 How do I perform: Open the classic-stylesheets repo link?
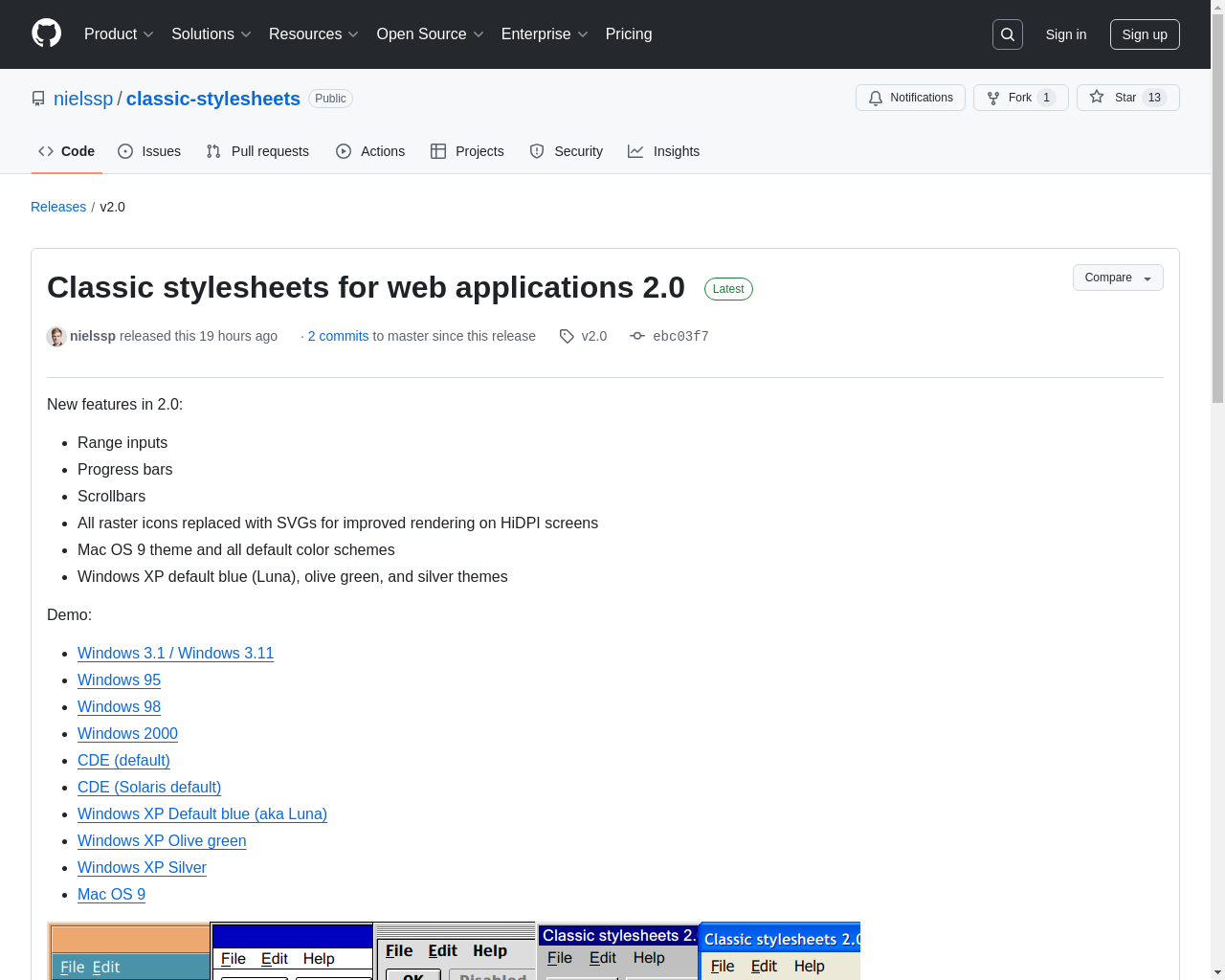[213, 99]
